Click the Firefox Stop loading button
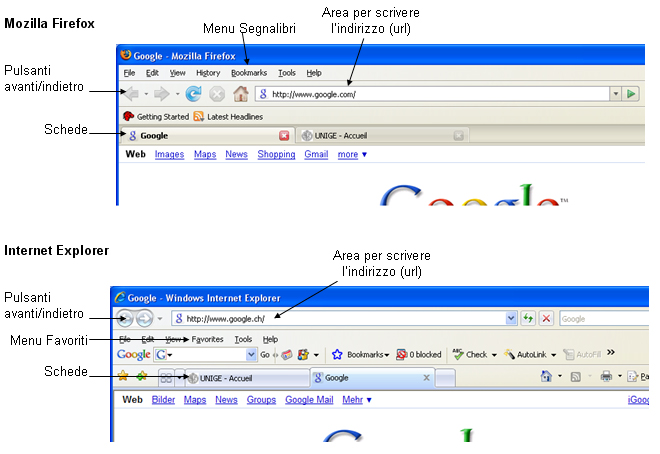Screen dimensions: 660x454 217,94
